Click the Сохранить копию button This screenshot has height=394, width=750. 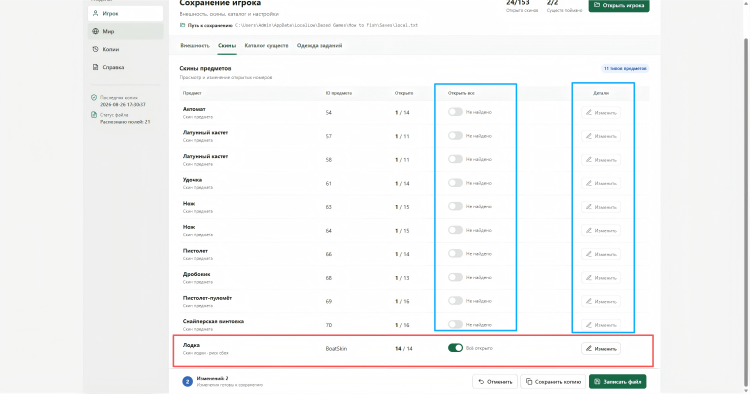coord(553,382)
